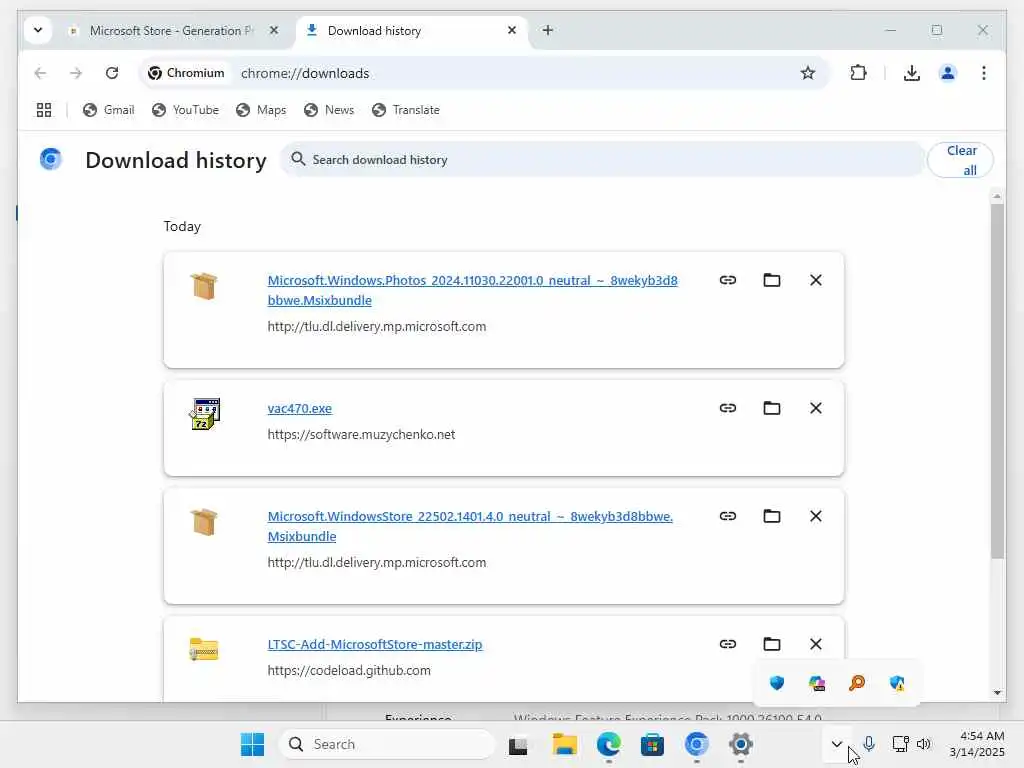This screenshot has height=768, width=1024.
Task: Remove LTSC-Add-MicrosoftStore-master.zip from list
Action: tap(816, 644)
